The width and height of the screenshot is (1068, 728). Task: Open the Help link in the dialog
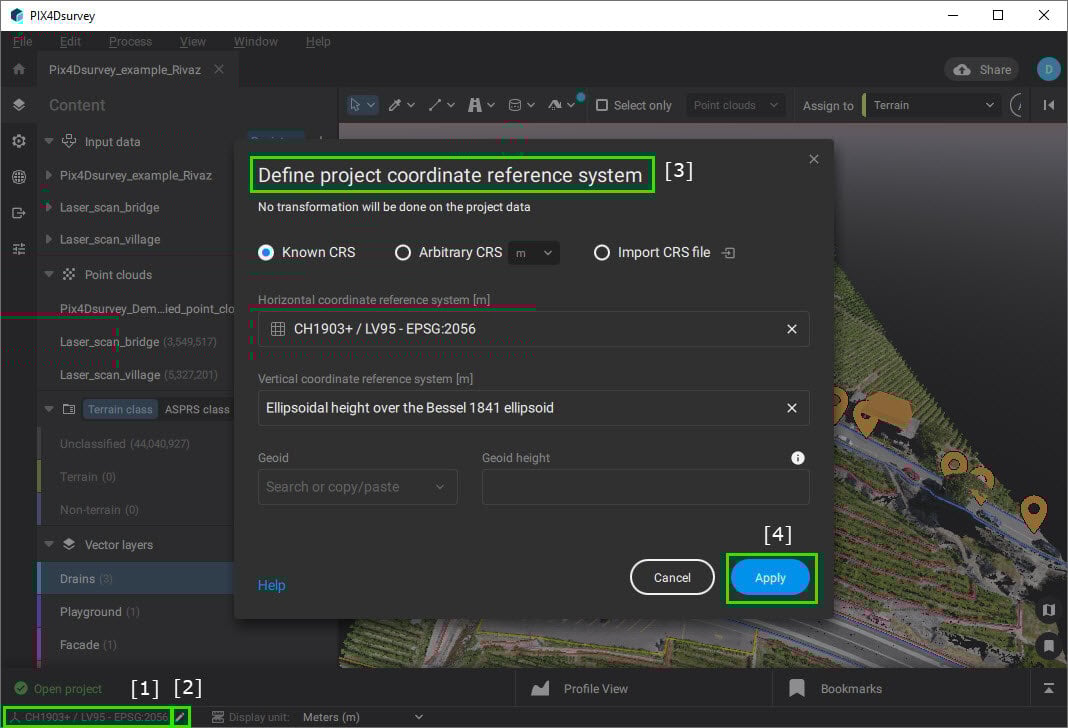click(x=271, y=585)
